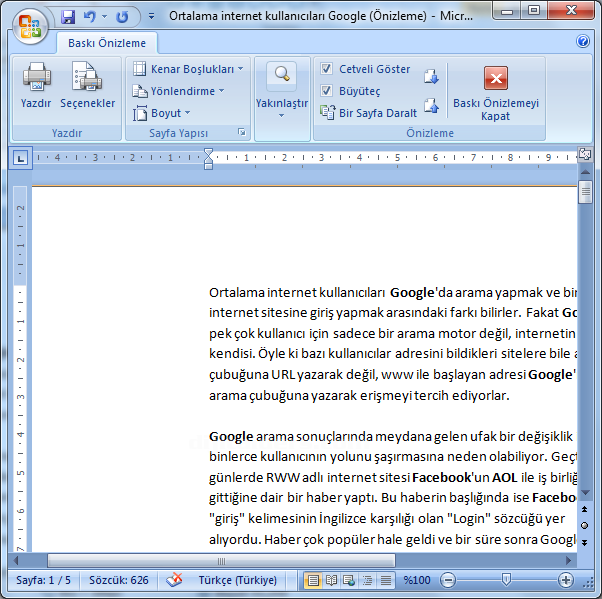This screenshot has width=602, height=599.
Task: Click horizontal scrollbar left arrow
Action: (x=16, y=561)
